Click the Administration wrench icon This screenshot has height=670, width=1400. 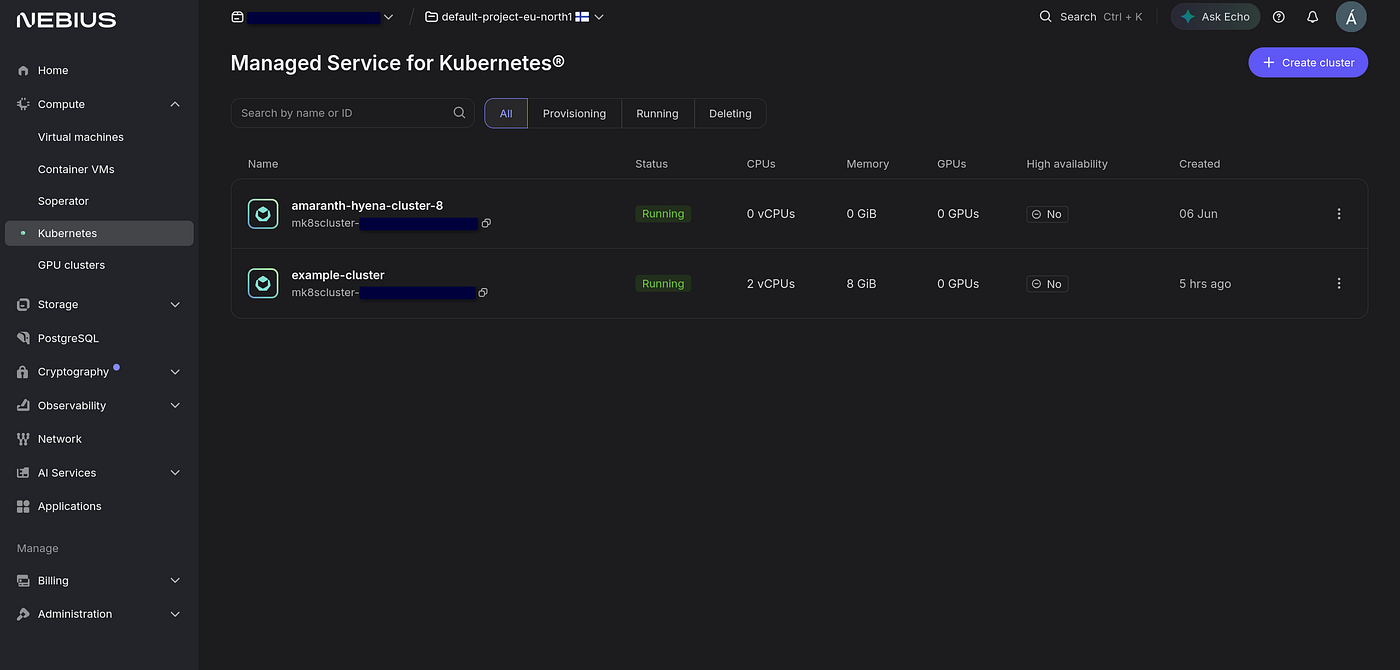click(x=23, y=614)
